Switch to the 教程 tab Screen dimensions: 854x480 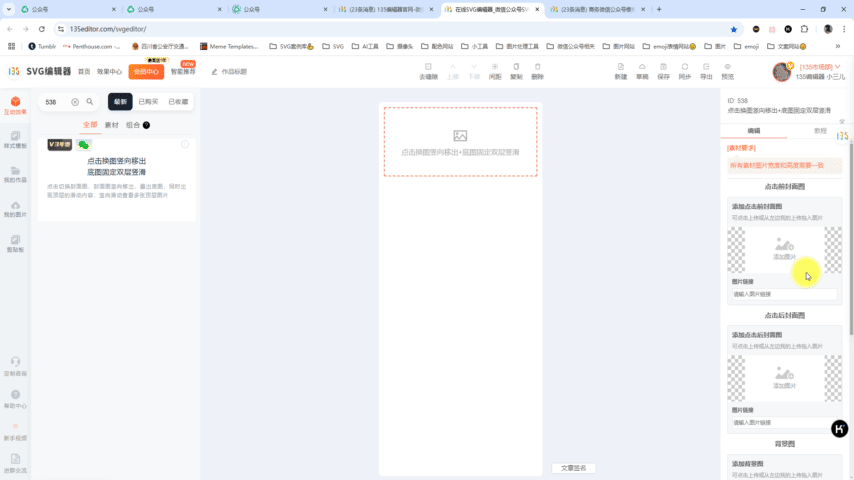(820, 131)
